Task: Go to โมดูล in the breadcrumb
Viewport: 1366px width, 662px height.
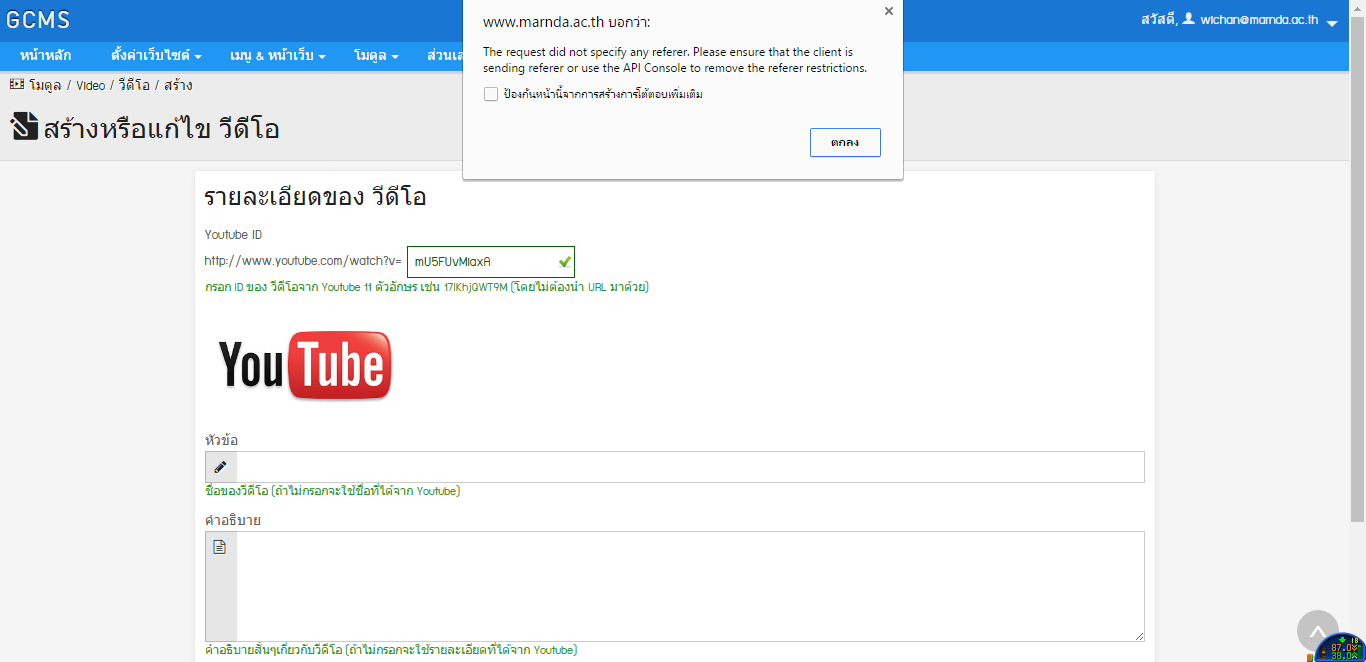Action: coord(45,86)
